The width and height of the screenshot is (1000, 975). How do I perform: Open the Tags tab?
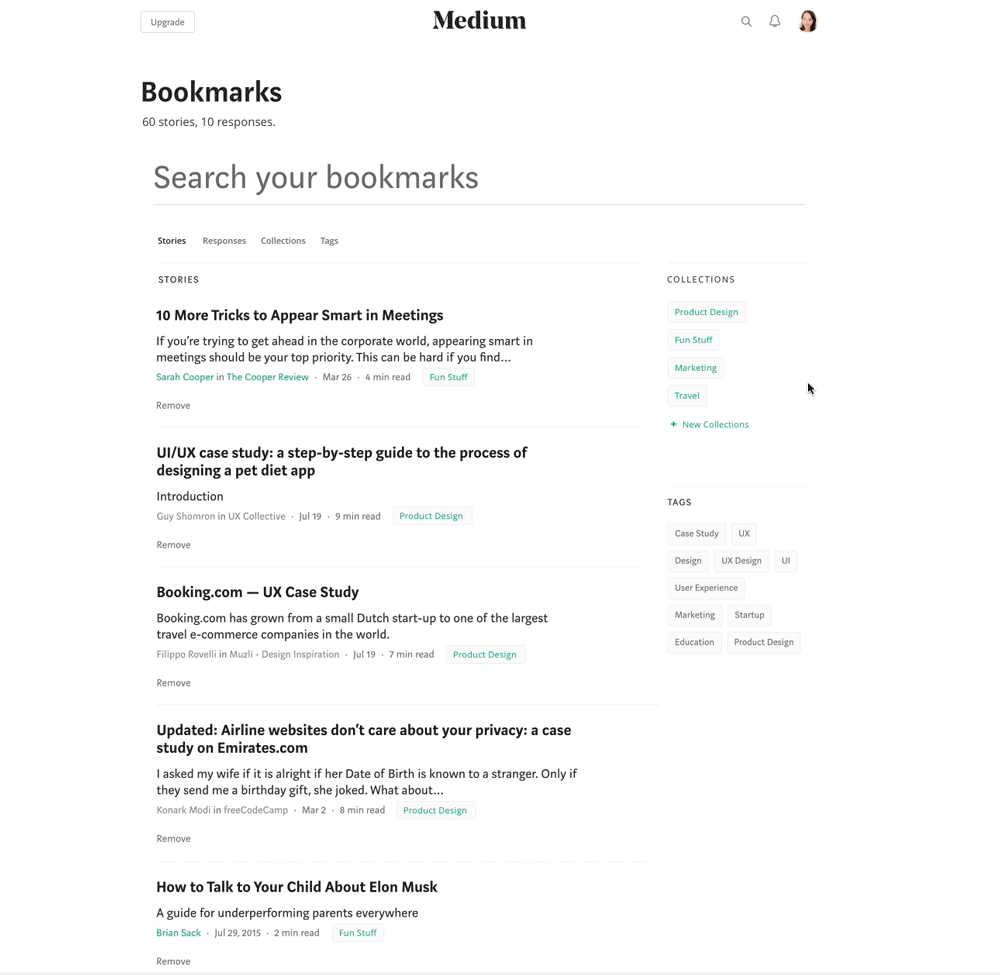329,240
